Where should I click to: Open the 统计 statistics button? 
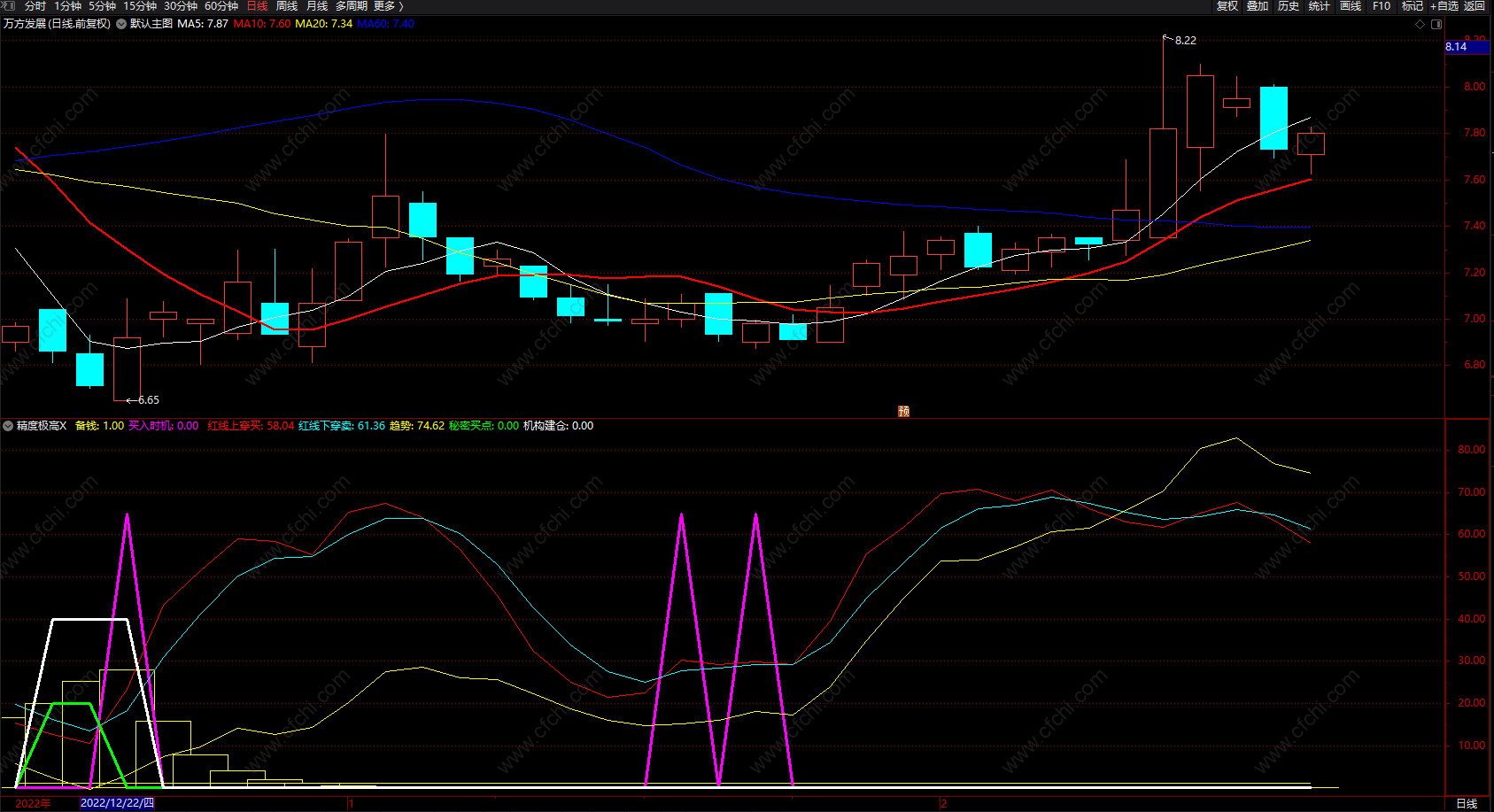[1320, 6]
